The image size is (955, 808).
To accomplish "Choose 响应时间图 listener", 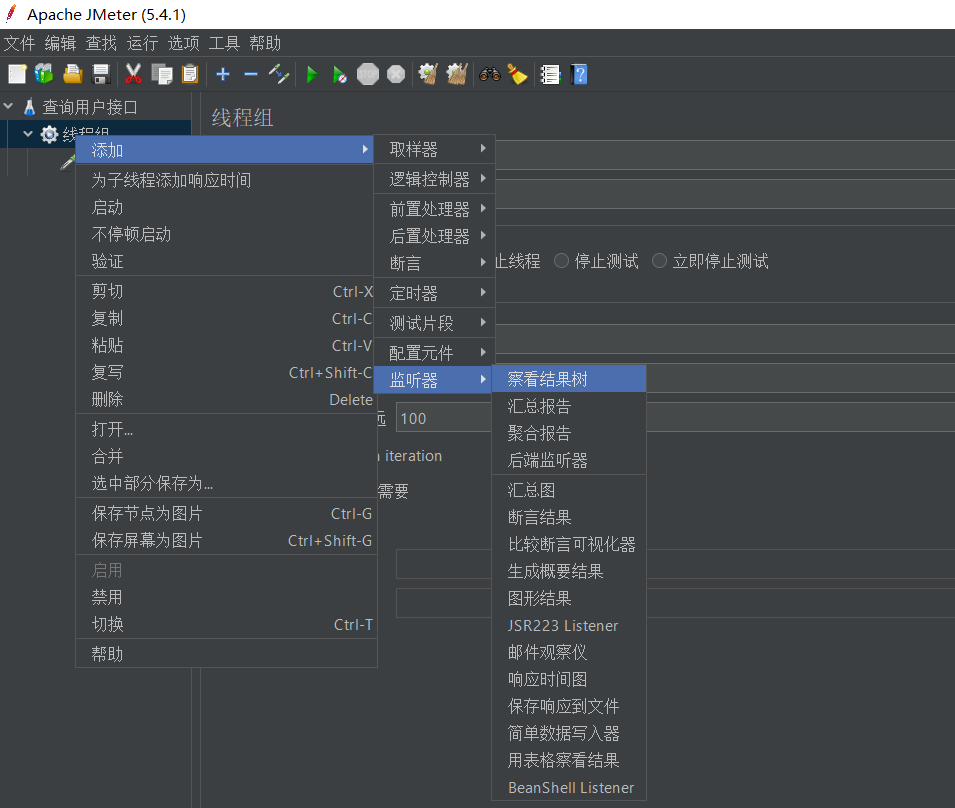I will 569,679.
